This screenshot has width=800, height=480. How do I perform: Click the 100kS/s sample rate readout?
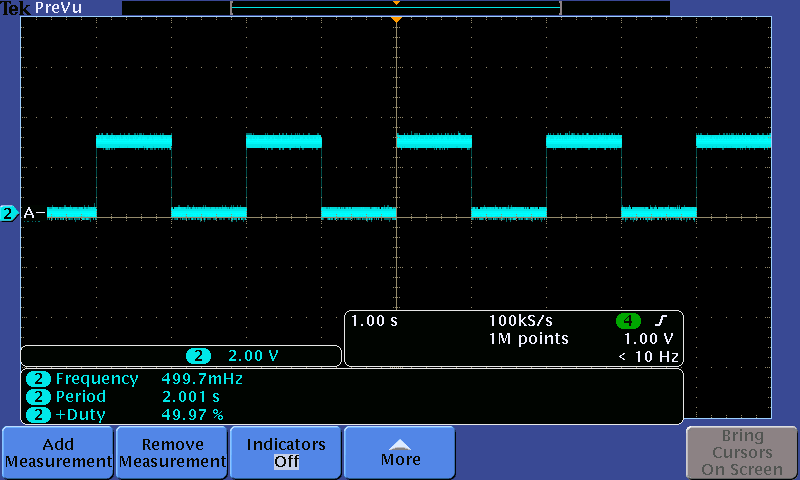521,321
